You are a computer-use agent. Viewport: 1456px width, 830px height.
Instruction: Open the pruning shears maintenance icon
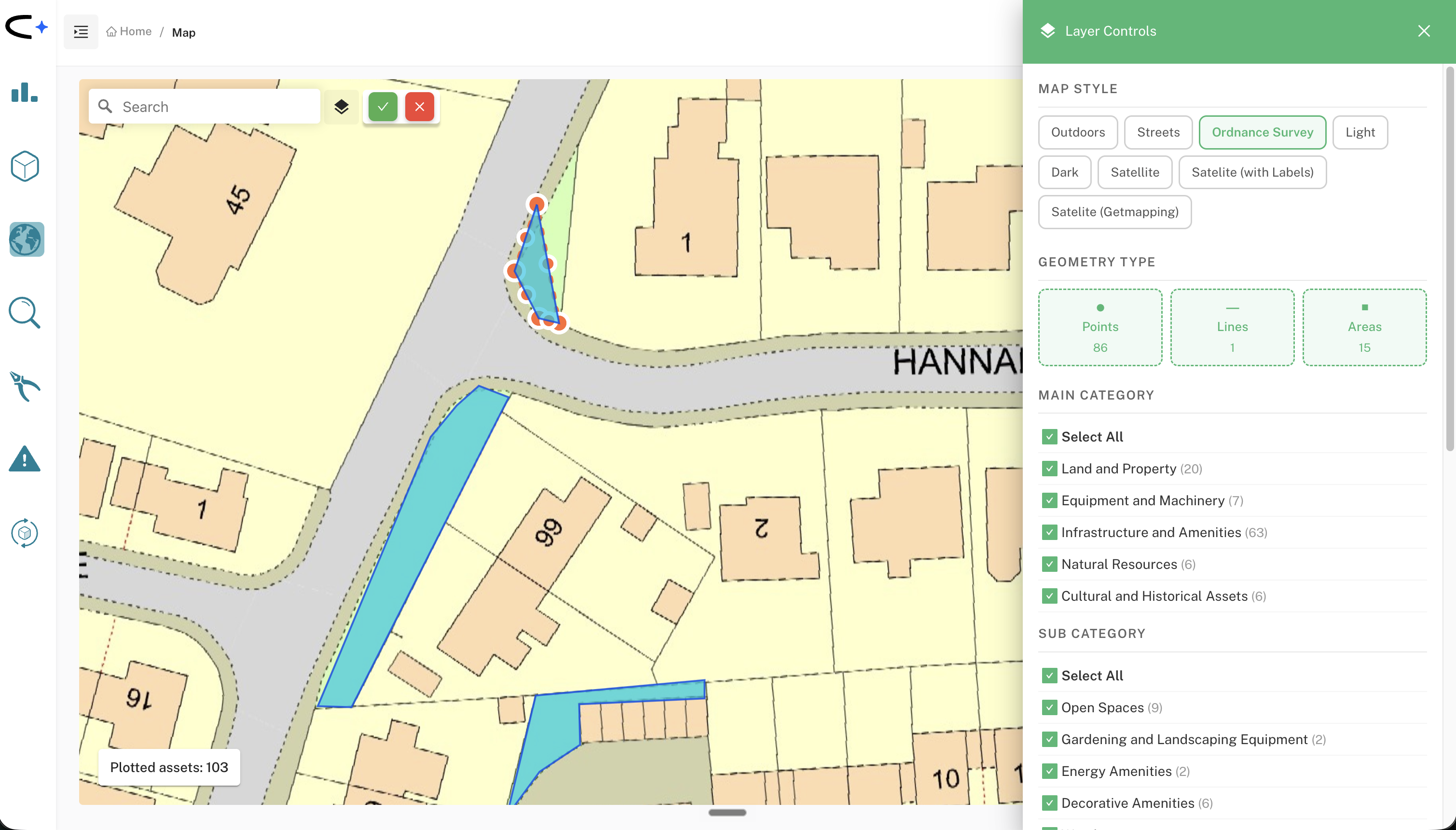point(25,387)
